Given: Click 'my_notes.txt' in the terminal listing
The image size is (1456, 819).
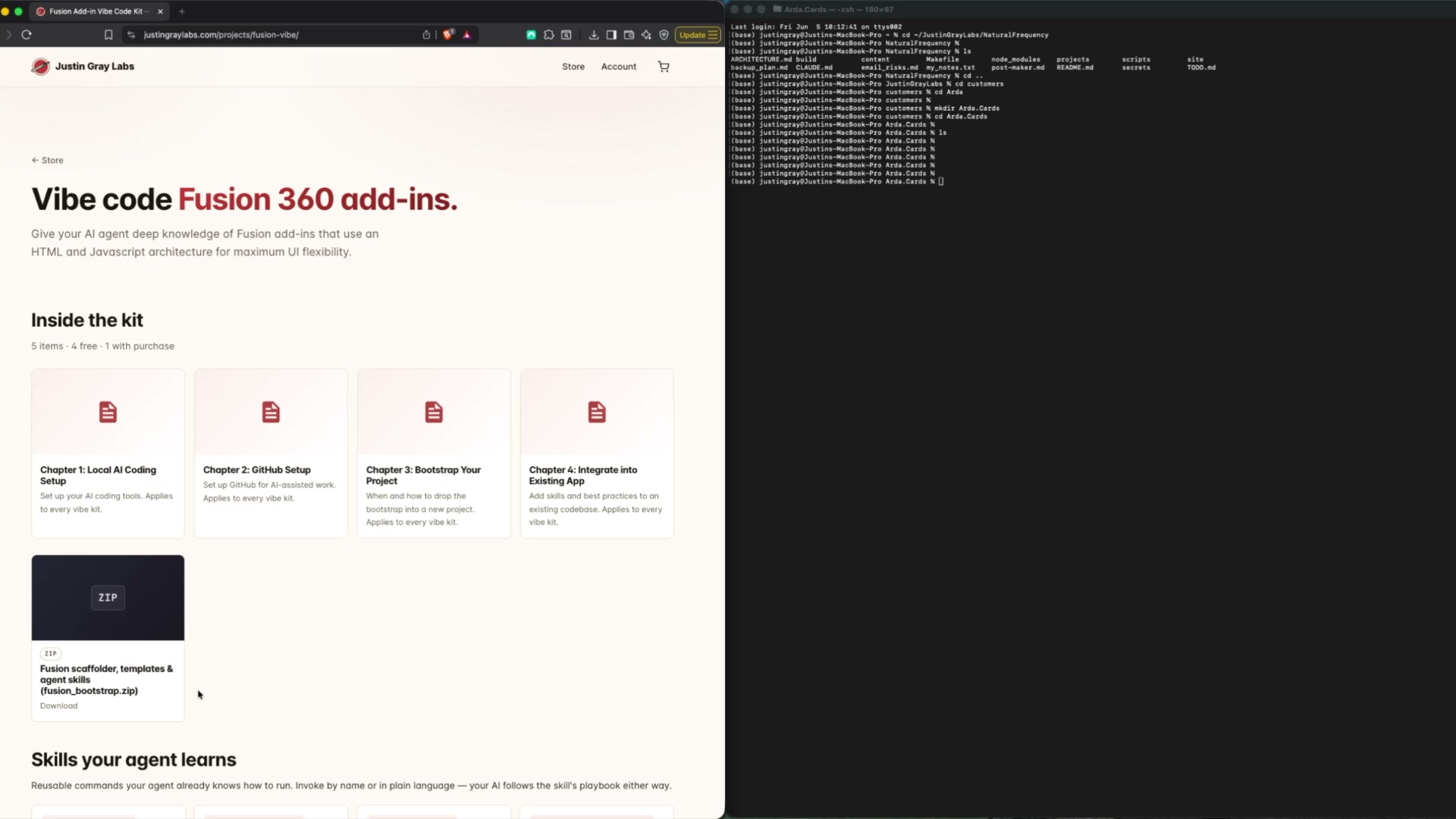Looking at the screenshot, I should pyautogui.click(x=950, y=67).
